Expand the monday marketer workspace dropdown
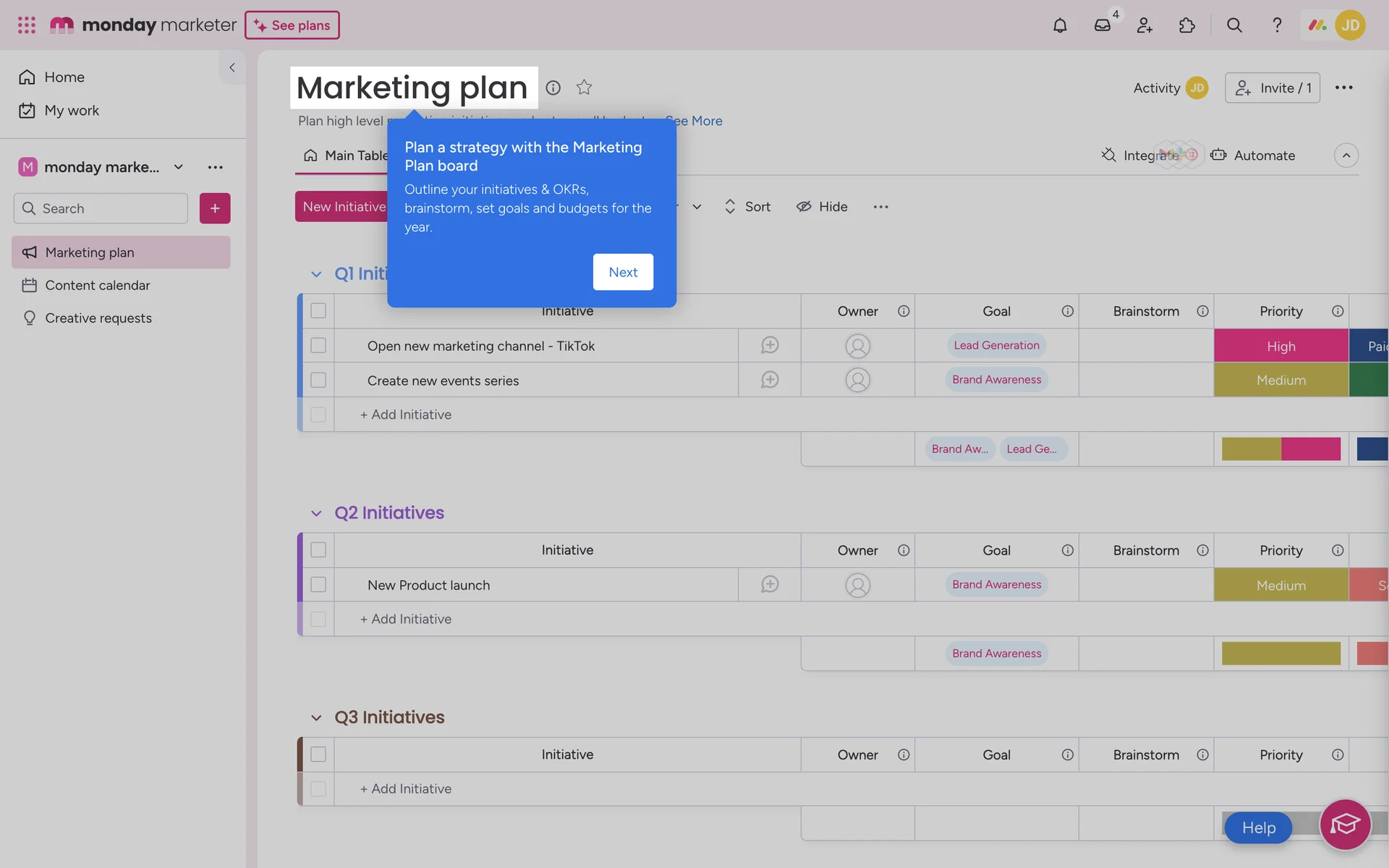The height and width of the screenshot is (868, 1389). [179, 167]
